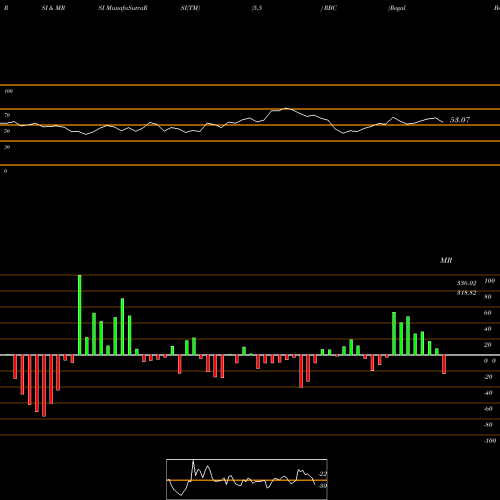Click the MR axis label 80
The image size is (500, 500).
click(488, 297)
